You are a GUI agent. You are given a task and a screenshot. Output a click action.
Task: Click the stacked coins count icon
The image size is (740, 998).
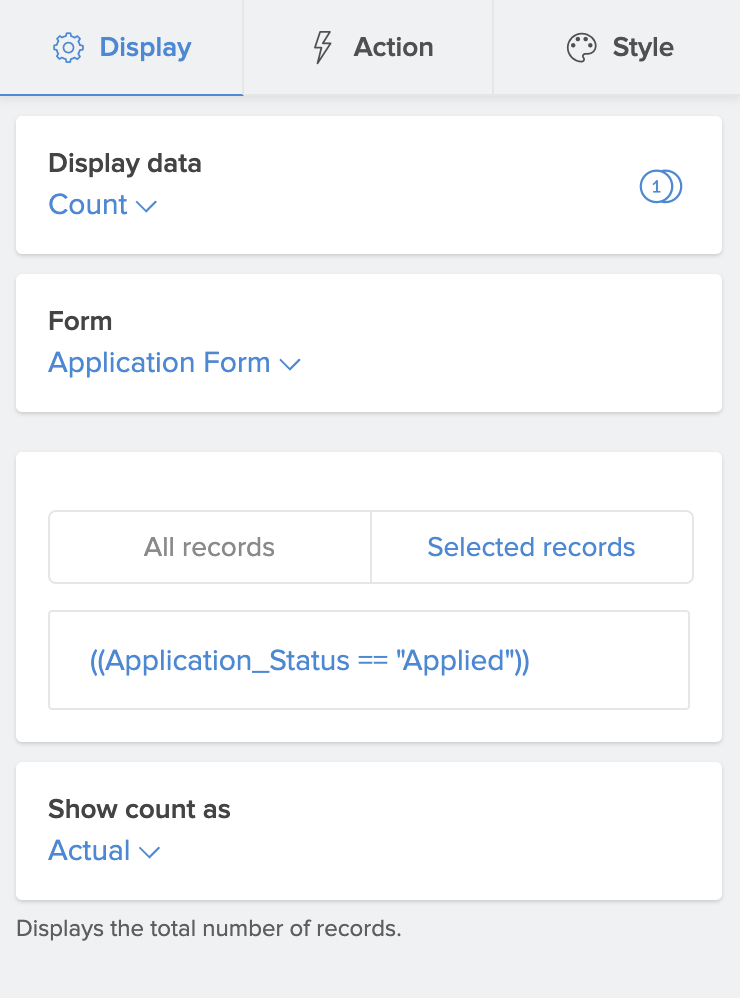pos(660,187)
